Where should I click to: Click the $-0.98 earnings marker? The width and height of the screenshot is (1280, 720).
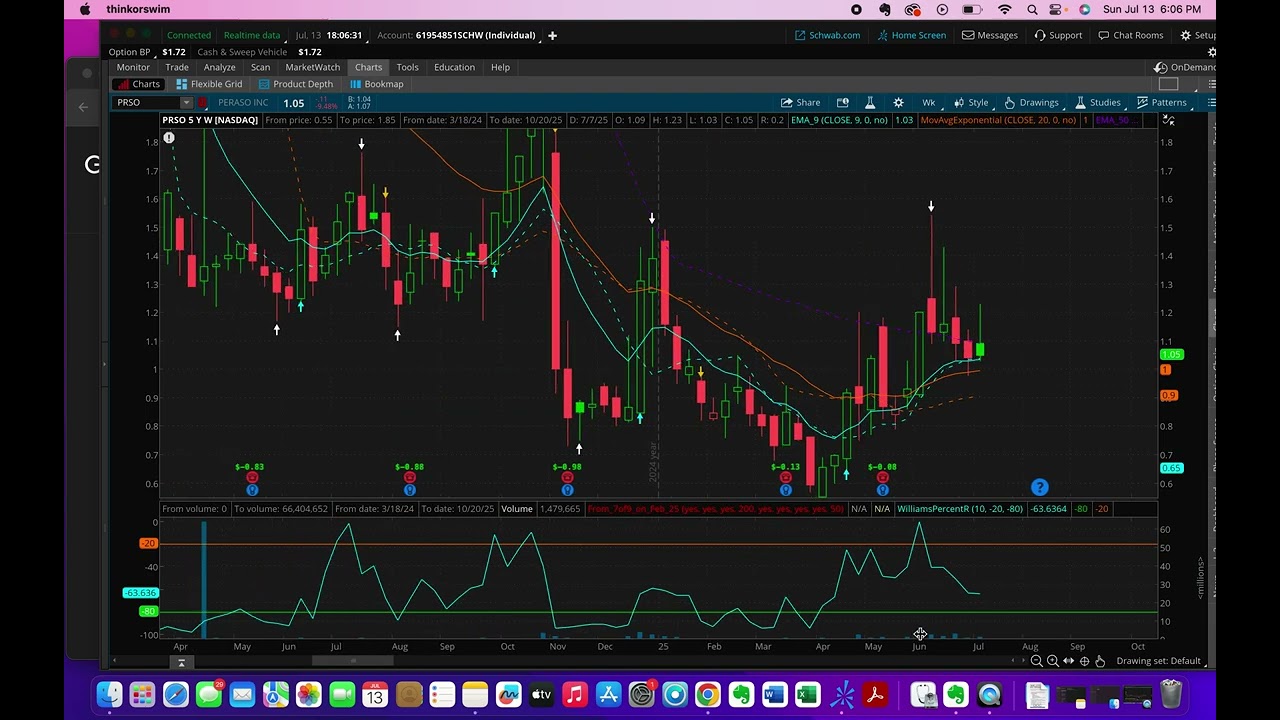pos(567,467)
